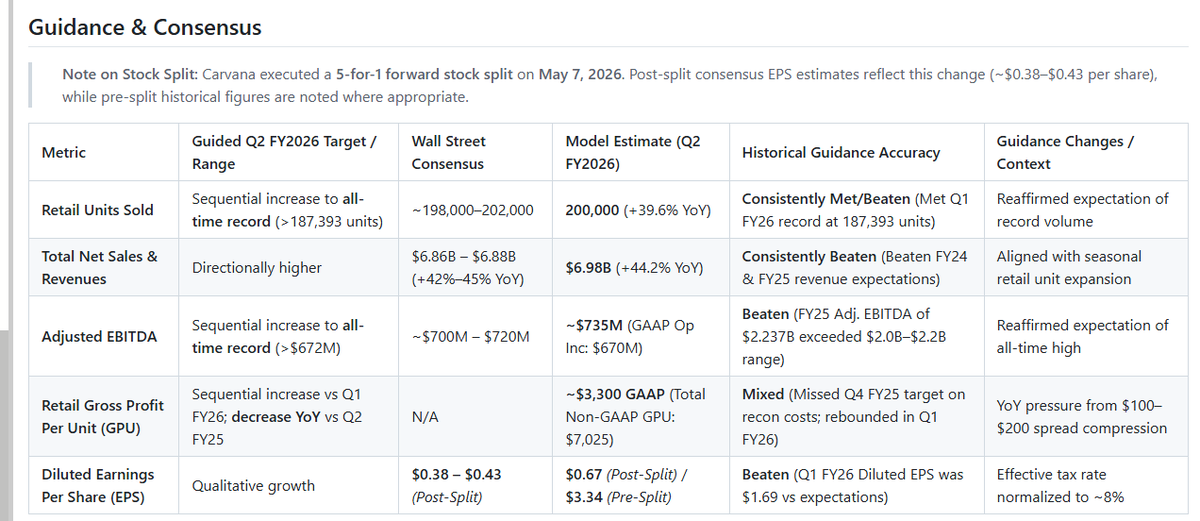Click the '(>187,393 units)' guidance cell
Viewport: 1200px width, 521px height.
(x=327, y=221)
